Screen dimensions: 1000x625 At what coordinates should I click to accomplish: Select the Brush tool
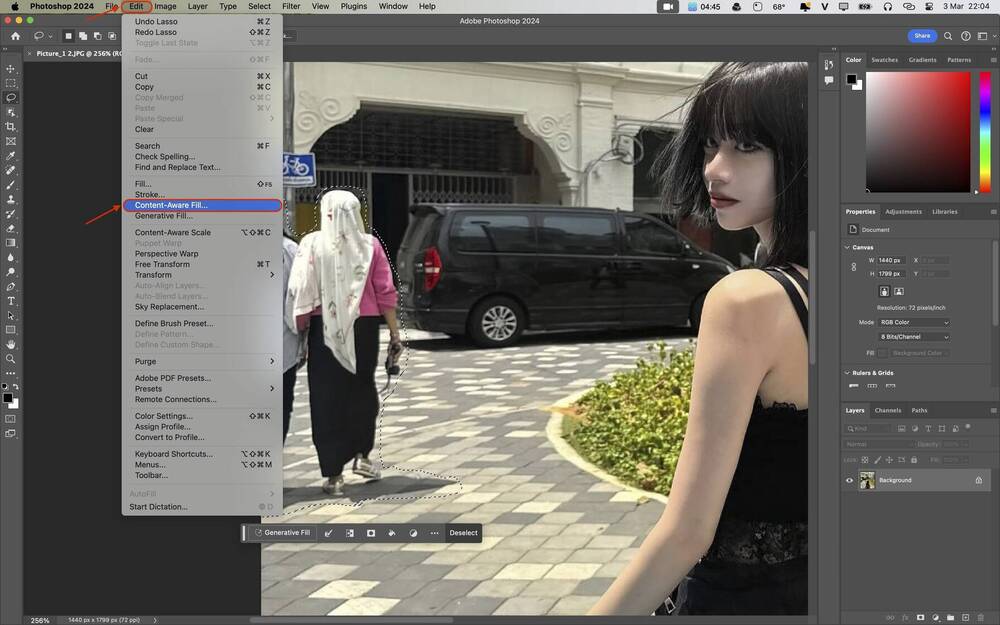pos(10,185)
